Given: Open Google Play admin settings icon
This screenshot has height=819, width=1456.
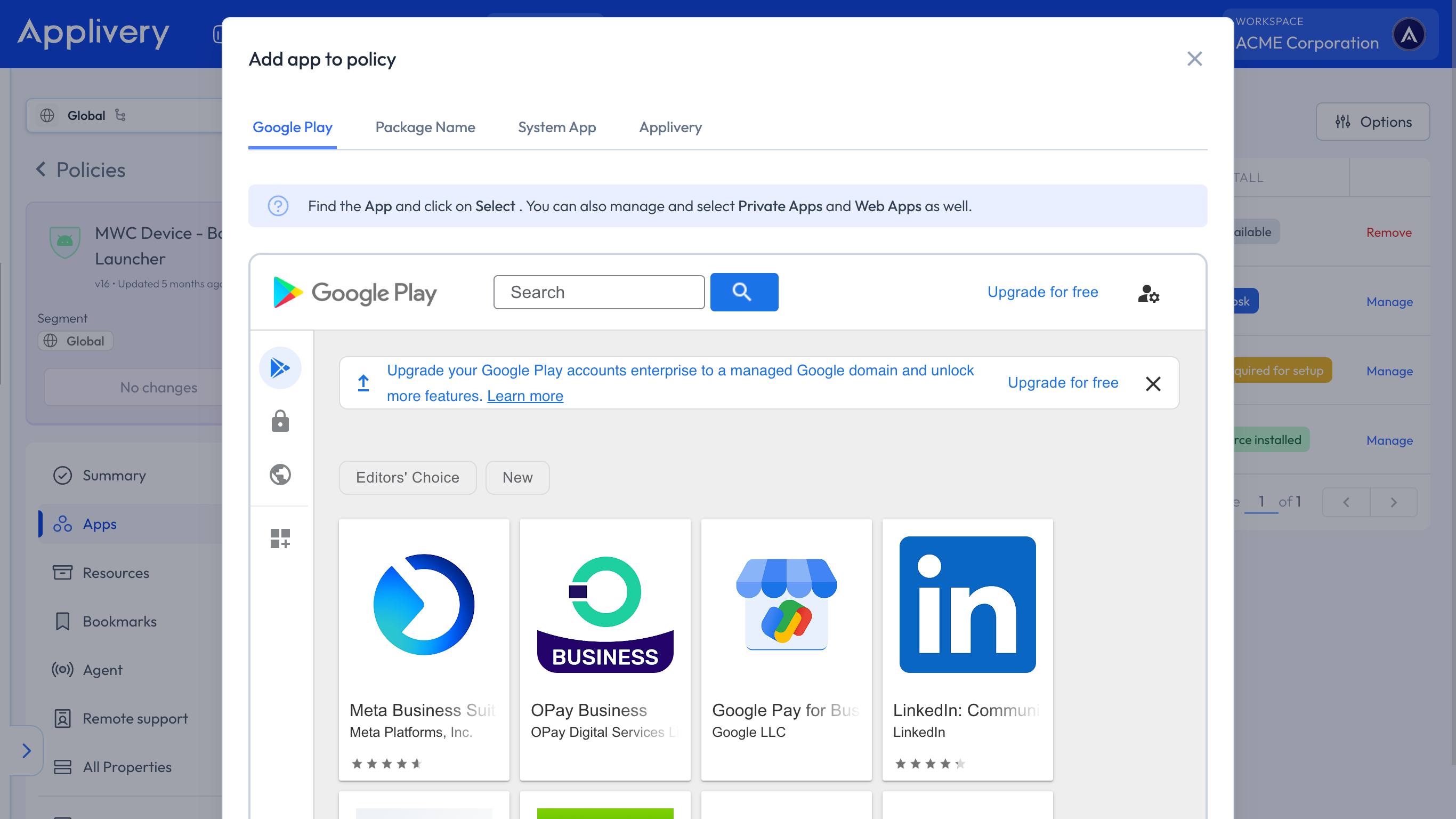Looking at the screenshot, I should (x=1148, y=294).
